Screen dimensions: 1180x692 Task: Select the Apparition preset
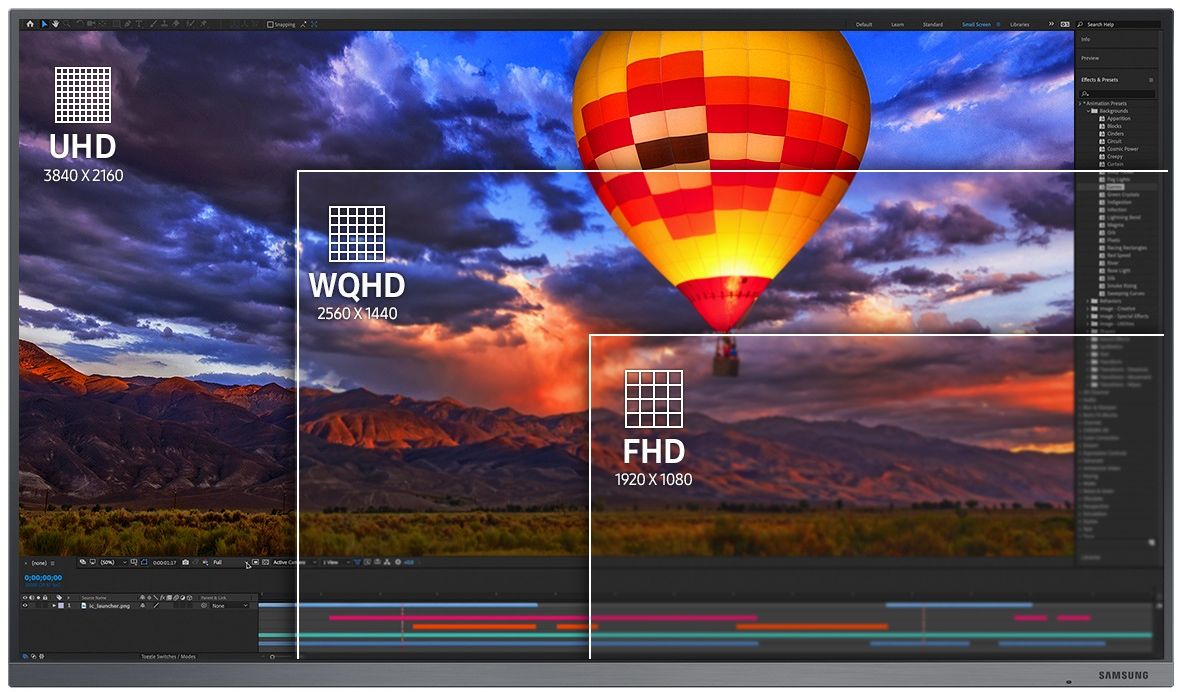(1118, 118)
